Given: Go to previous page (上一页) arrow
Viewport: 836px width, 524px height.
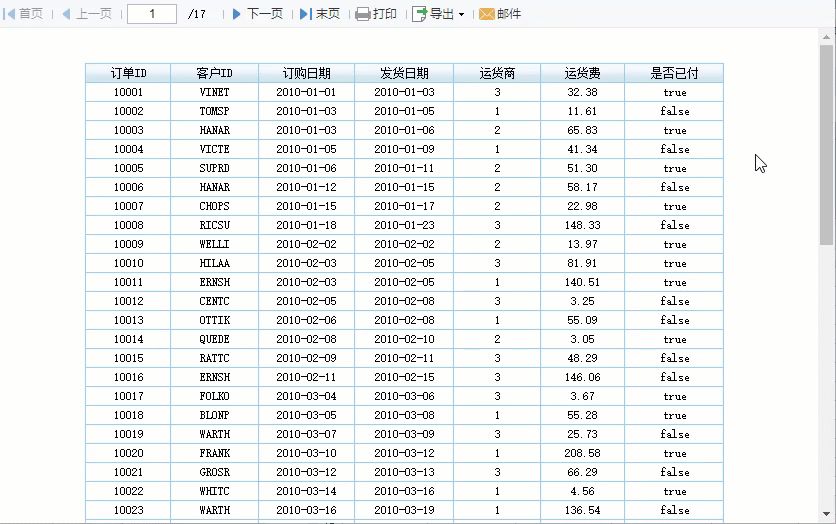Looking at the screenshot, I should tap(66, 14).
